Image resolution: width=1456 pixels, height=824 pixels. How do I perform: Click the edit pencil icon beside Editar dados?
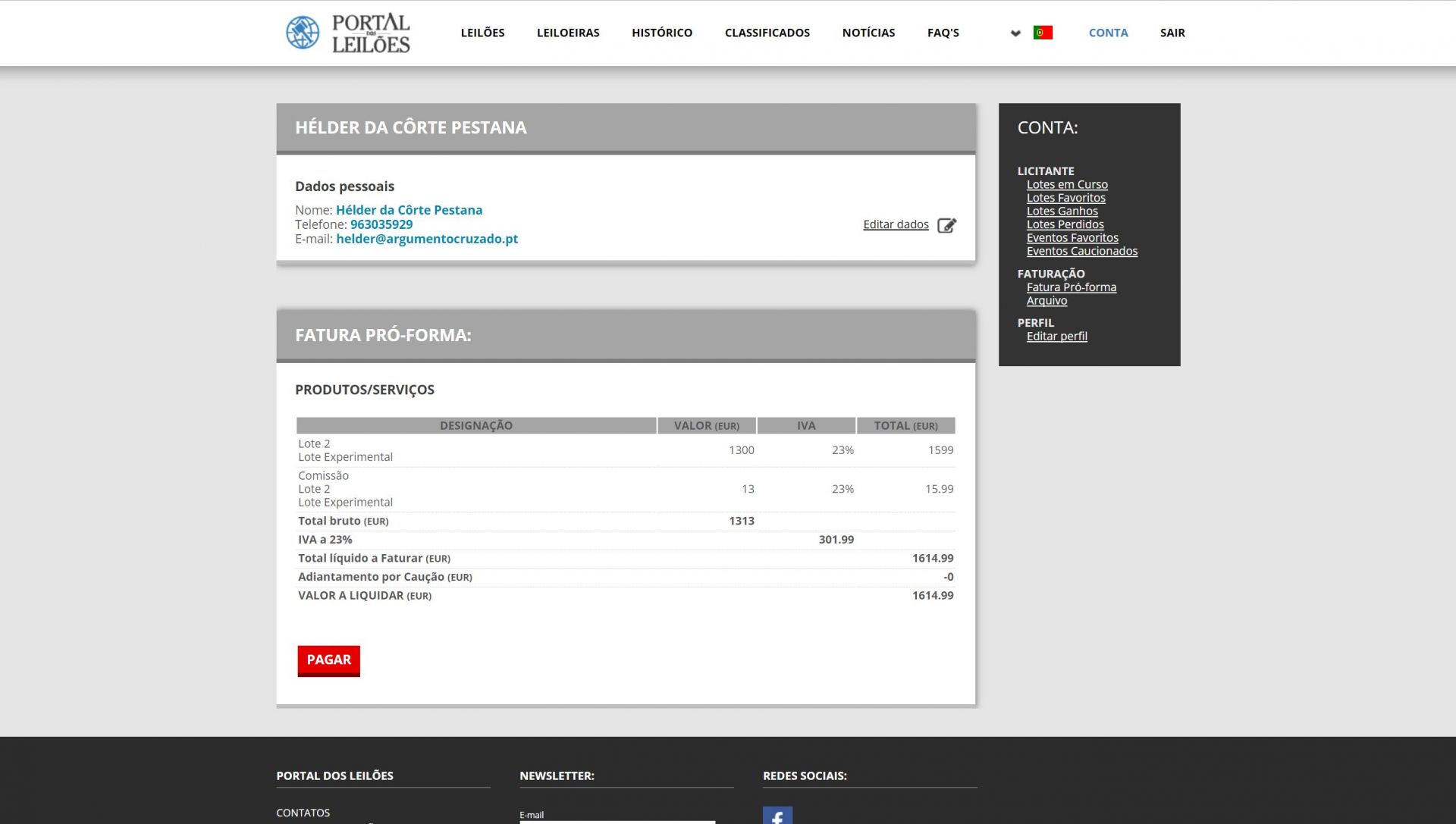(946, 225)
